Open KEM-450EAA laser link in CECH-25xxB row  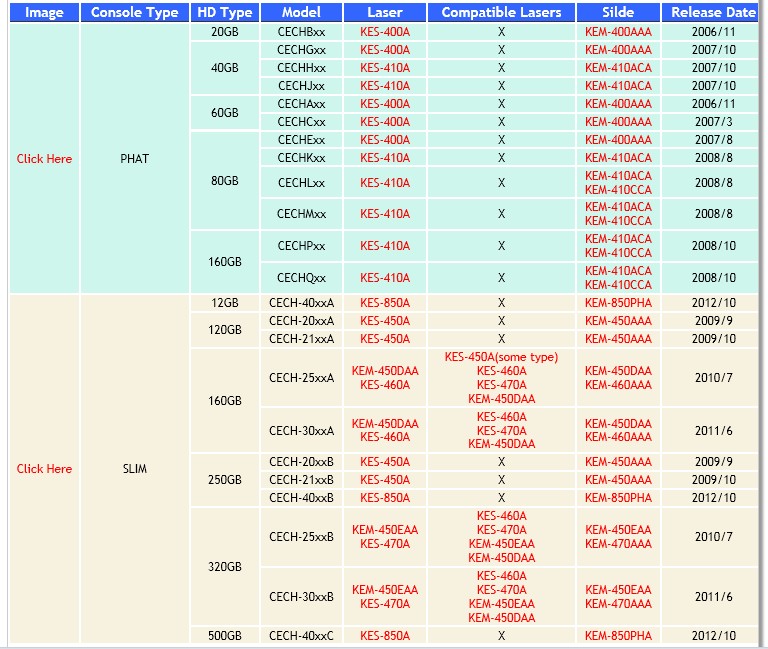coord(385,529)
